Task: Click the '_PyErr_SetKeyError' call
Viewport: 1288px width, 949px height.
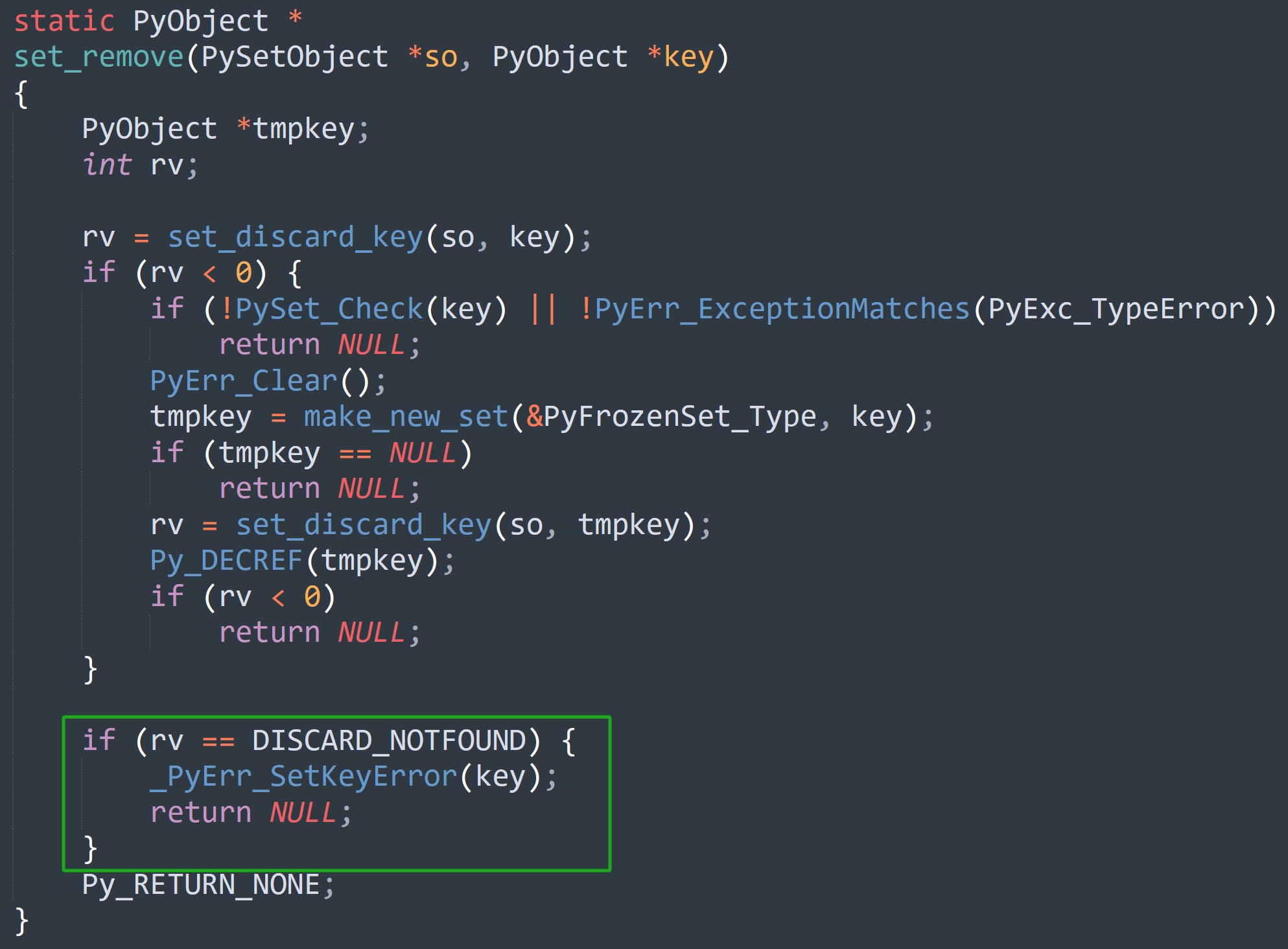Action: (304, 777)
